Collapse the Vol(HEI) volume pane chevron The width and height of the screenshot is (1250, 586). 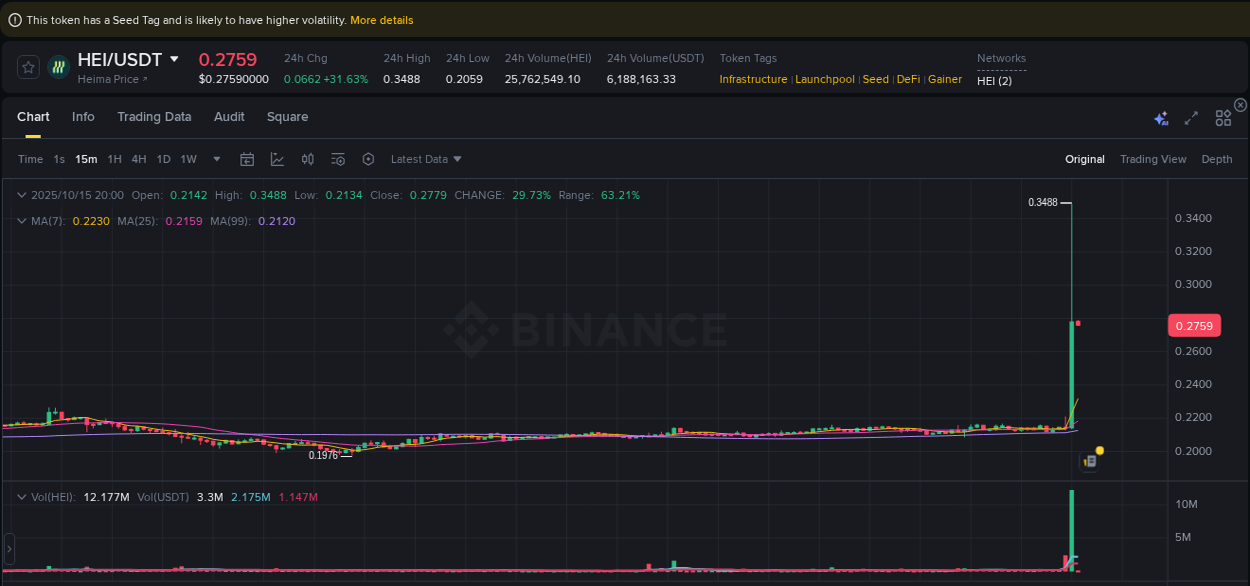point(22,496)
